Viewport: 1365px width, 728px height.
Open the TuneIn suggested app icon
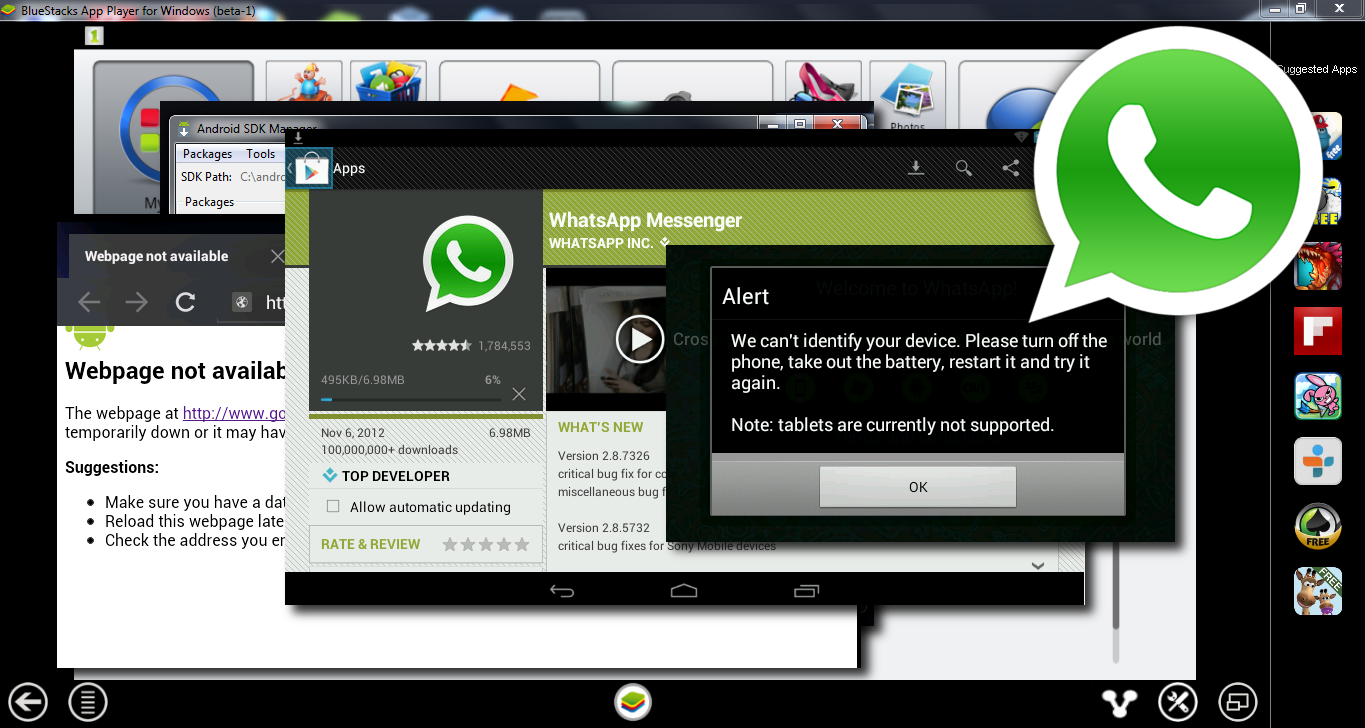click(1317, 461)
